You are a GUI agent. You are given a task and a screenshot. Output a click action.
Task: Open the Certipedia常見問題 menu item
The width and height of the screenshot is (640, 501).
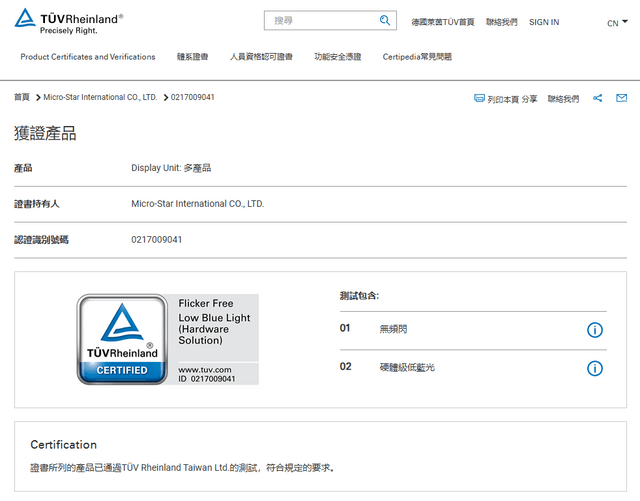point(417,57)
